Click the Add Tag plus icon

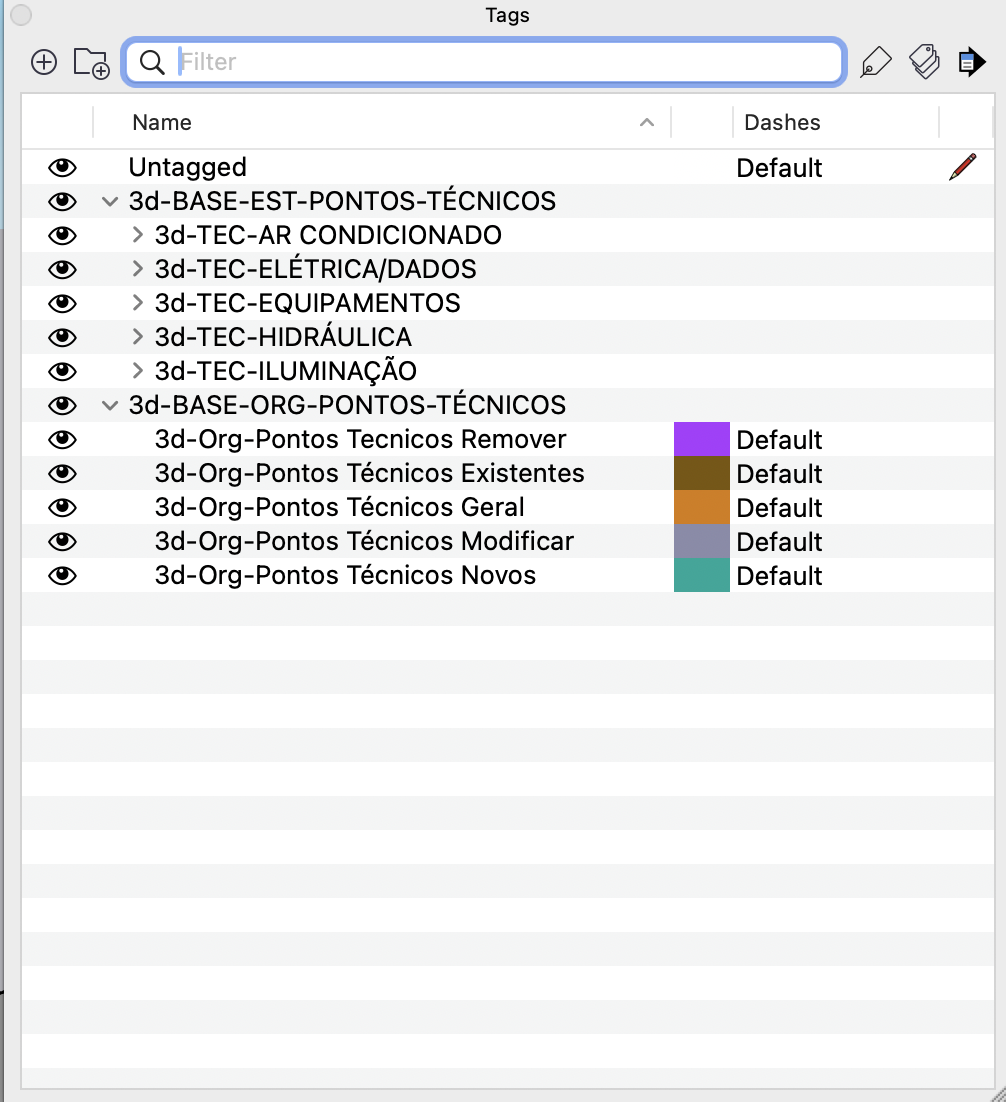(x=44, y=62)
